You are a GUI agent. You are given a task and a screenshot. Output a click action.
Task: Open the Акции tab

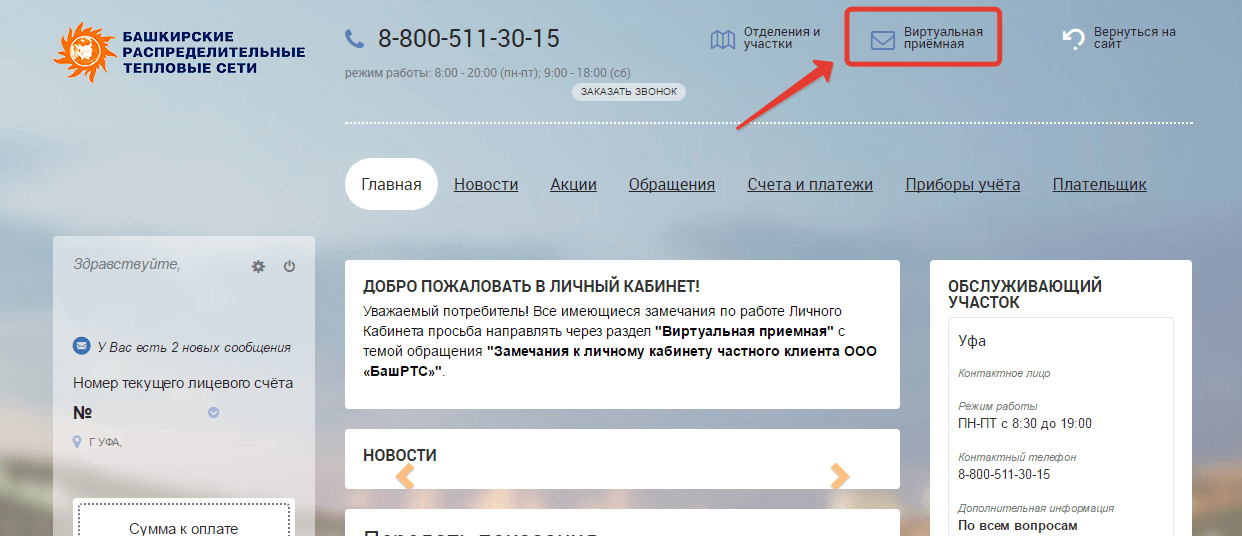[x=573, y=184]
